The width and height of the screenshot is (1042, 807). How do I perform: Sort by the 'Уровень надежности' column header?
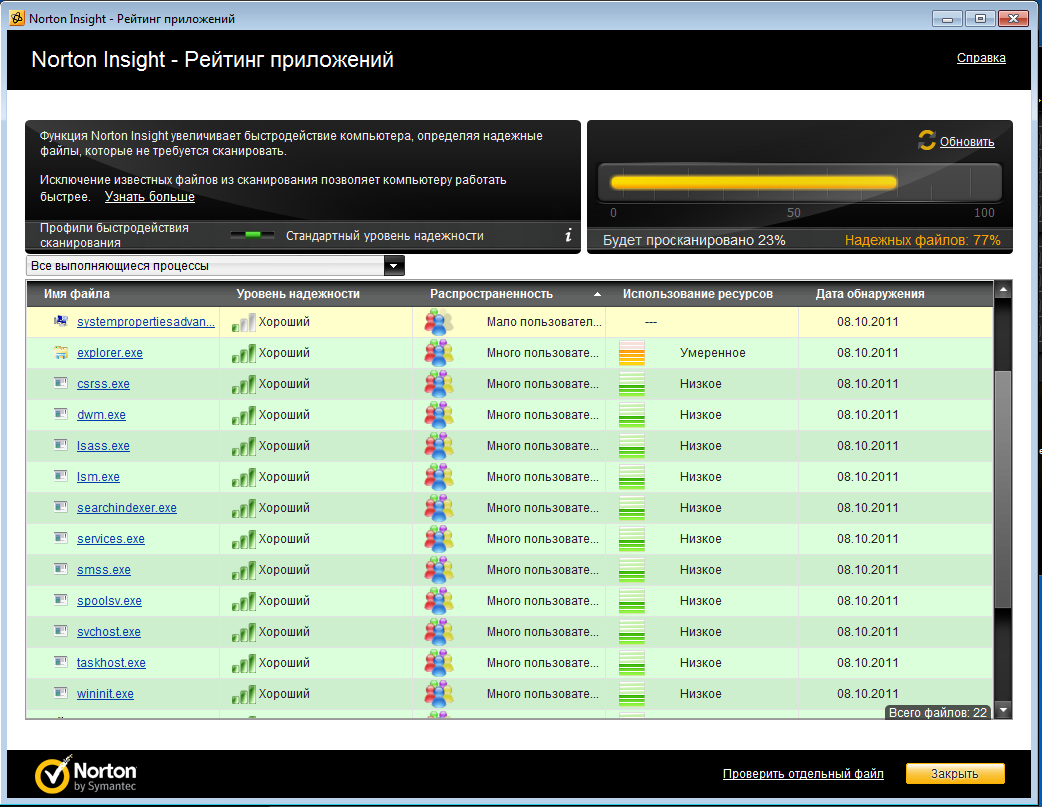pyautogui.click(x=298, y=294)
